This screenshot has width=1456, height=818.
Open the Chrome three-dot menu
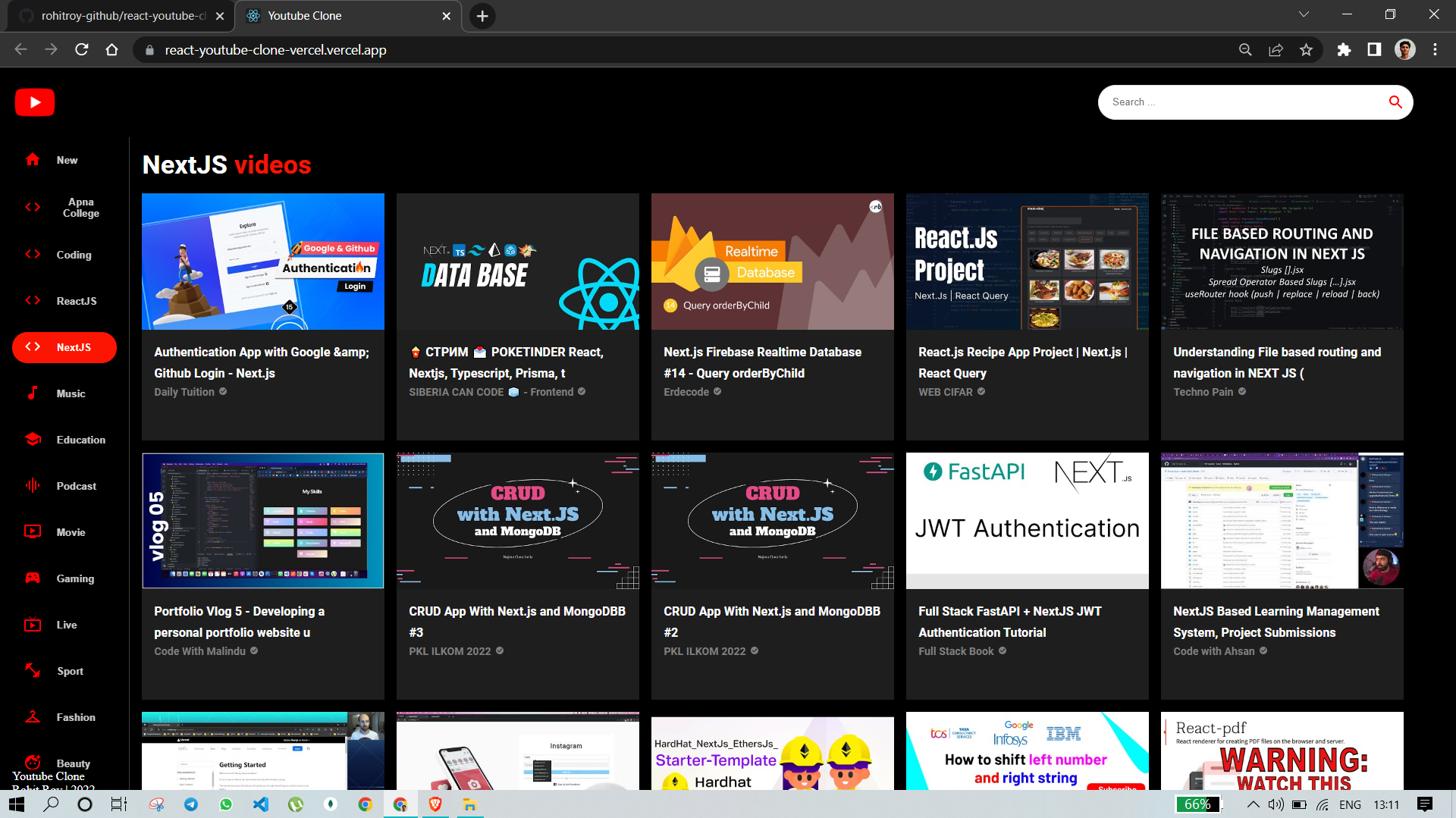click(x=1435, y=50)
